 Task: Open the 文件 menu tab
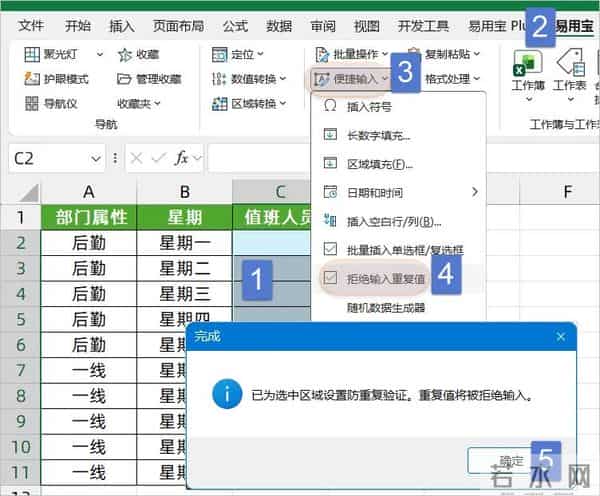tap(31, 26)
